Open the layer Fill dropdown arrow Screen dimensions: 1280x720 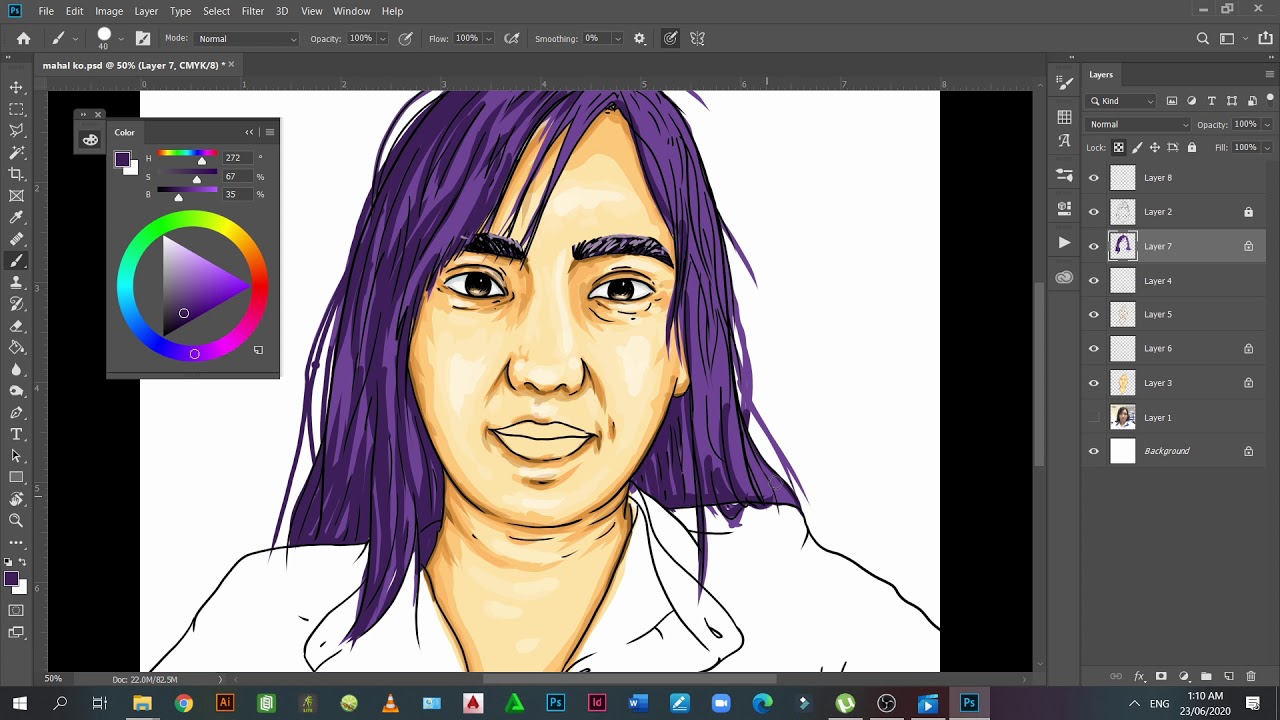click(1267, 148)
